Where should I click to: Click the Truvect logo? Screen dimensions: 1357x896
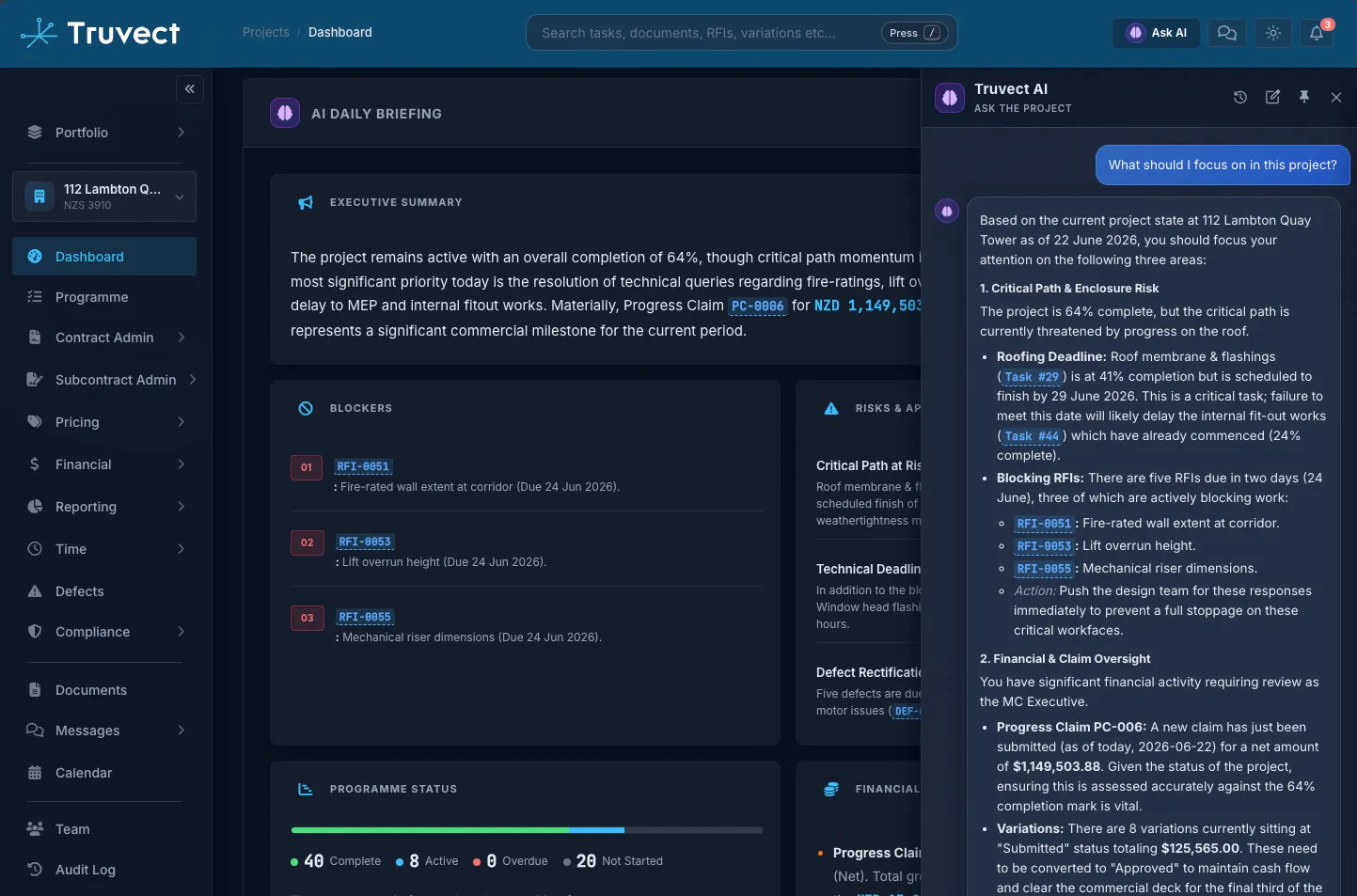point(101,33)
